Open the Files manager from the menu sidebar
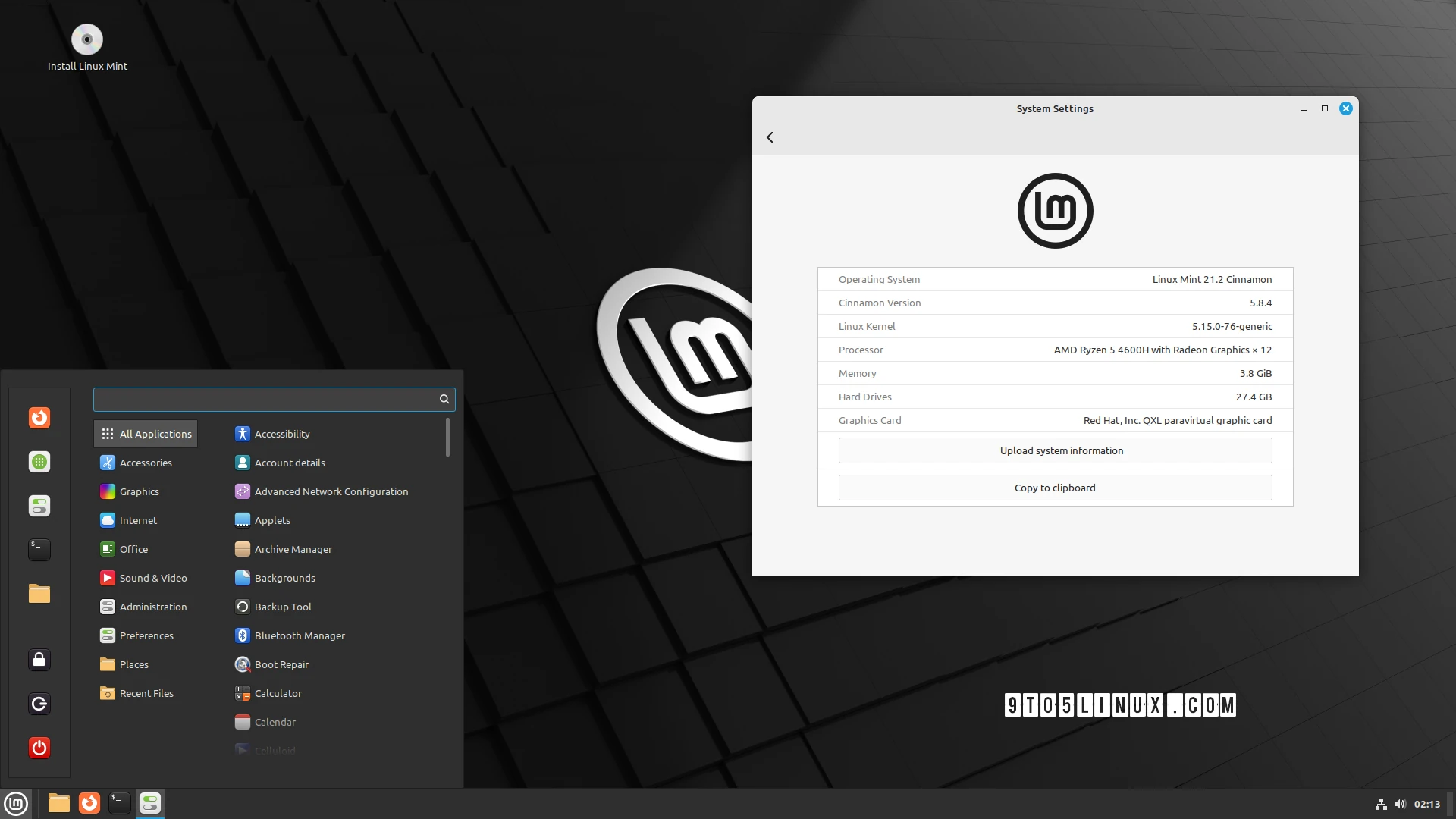Screen dimensions: 1456x819 pyautogui.click(x=39, y=594)
